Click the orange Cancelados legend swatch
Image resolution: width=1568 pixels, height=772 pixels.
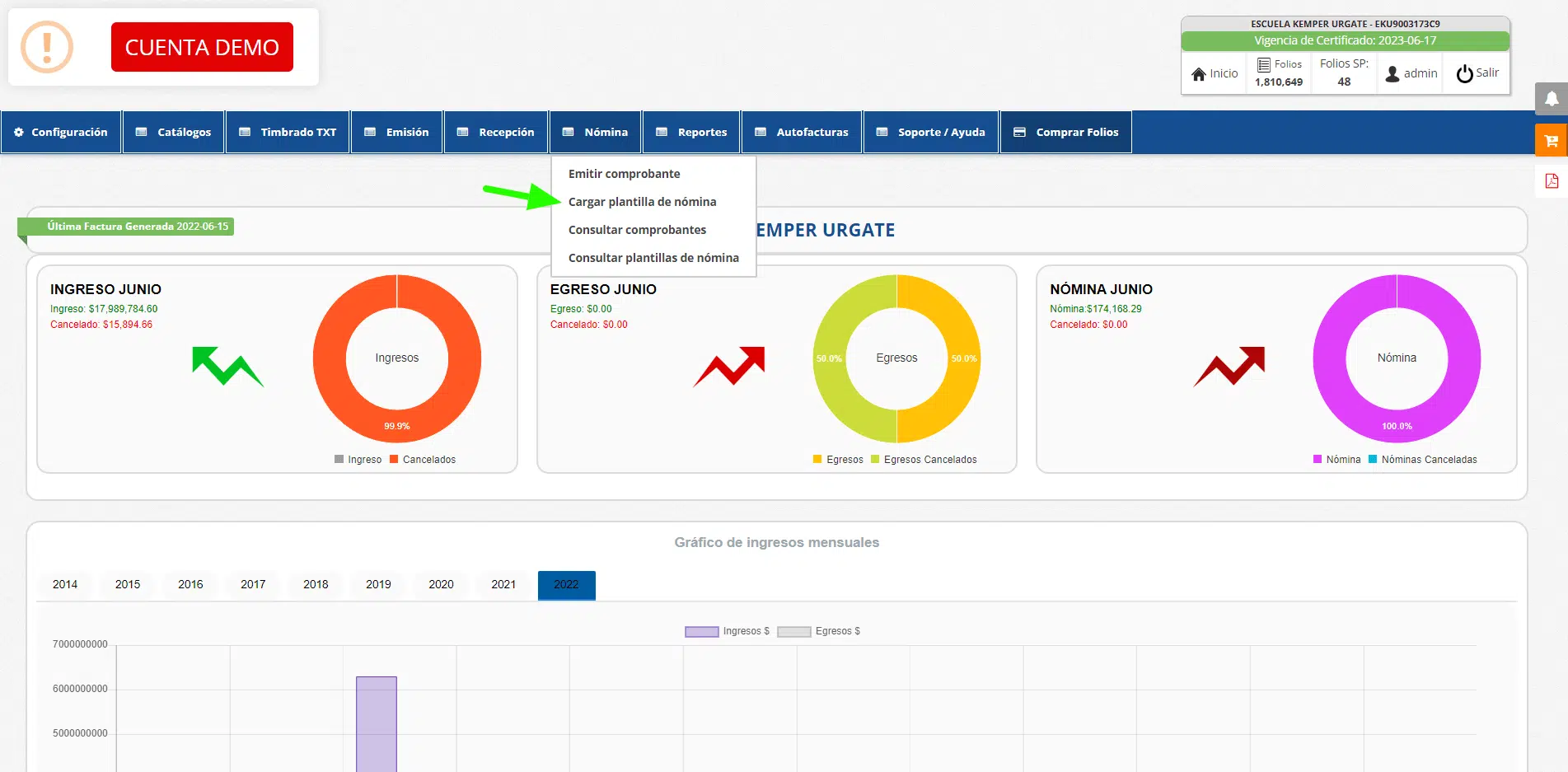click(394, 460)
